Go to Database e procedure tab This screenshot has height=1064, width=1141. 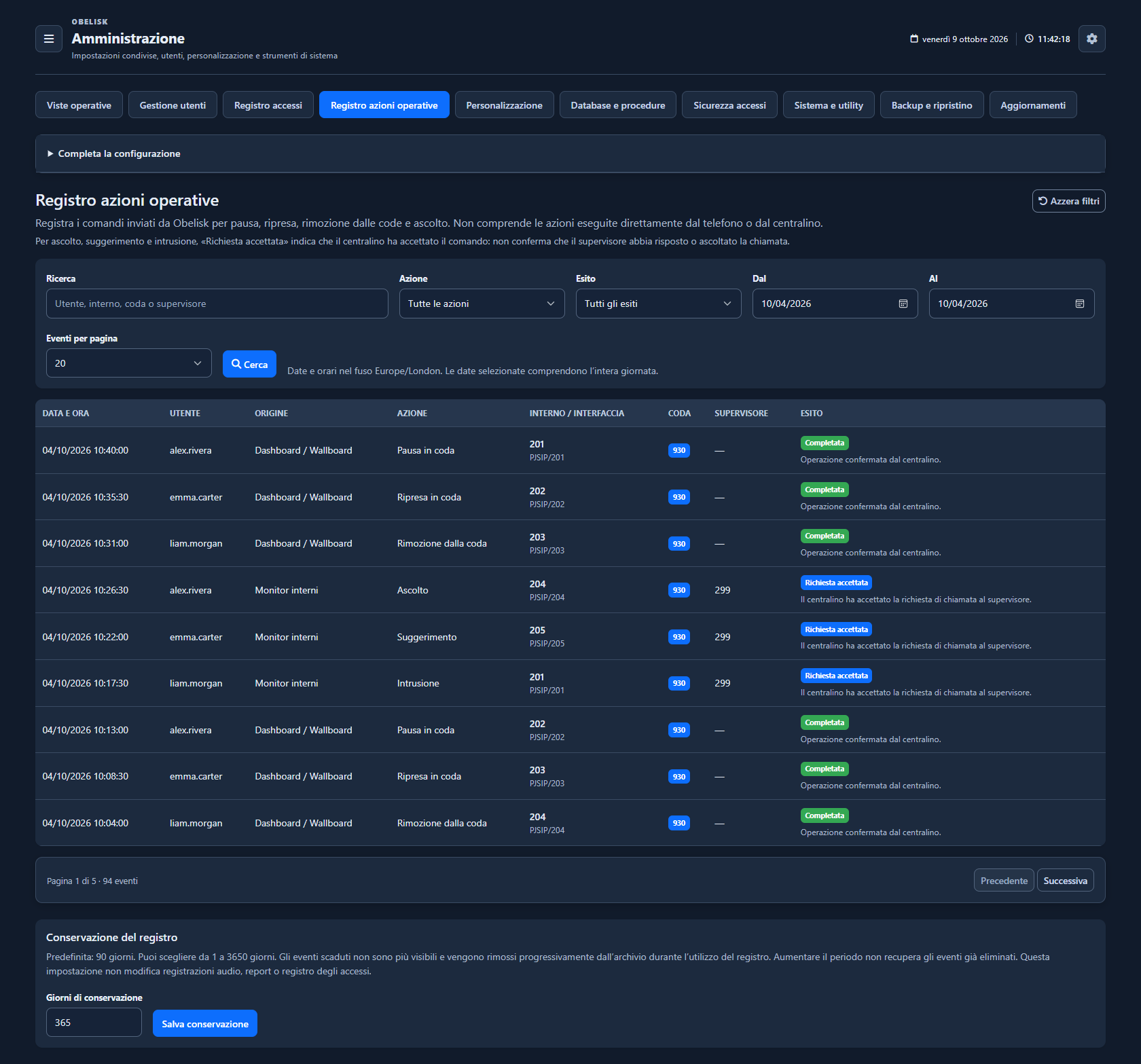tap(618, 105)
